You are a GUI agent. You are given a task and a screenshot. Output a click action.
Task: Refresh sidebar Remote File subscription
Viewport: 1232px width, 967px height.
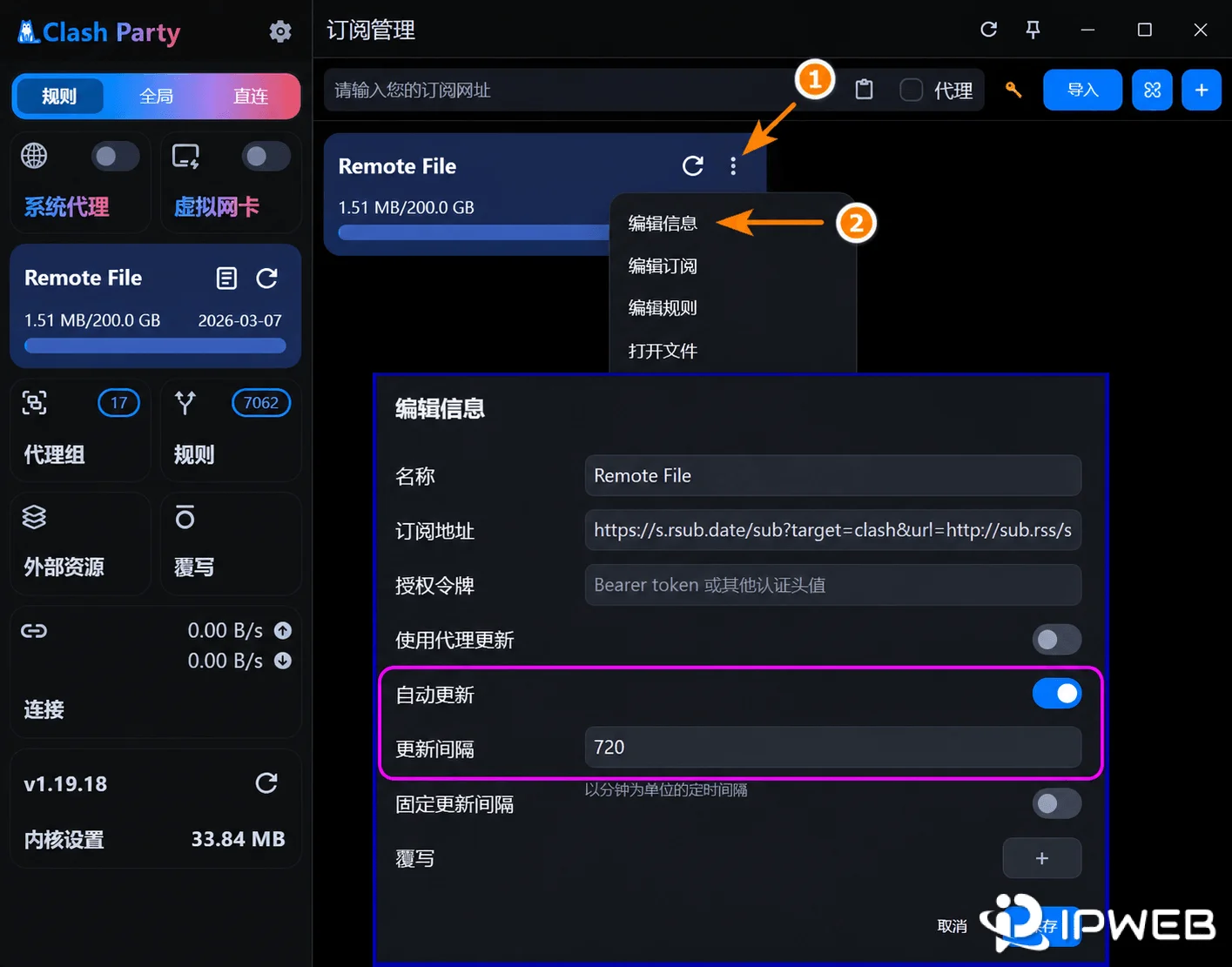pyautogui.click(x=267, y=279)
